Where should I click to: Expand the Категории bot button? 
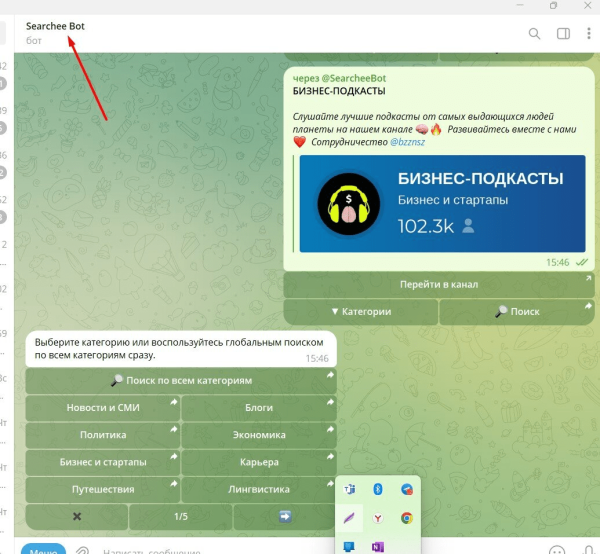(x=360, y=312)
